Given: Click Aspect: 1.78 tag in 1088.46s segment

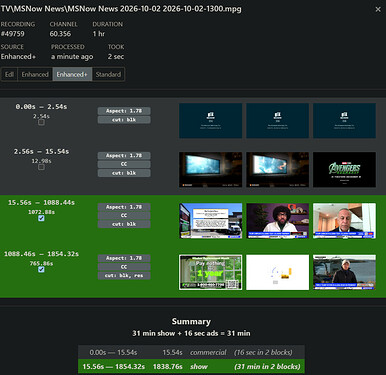Looking at the screenshot, I should pos(124,258).
